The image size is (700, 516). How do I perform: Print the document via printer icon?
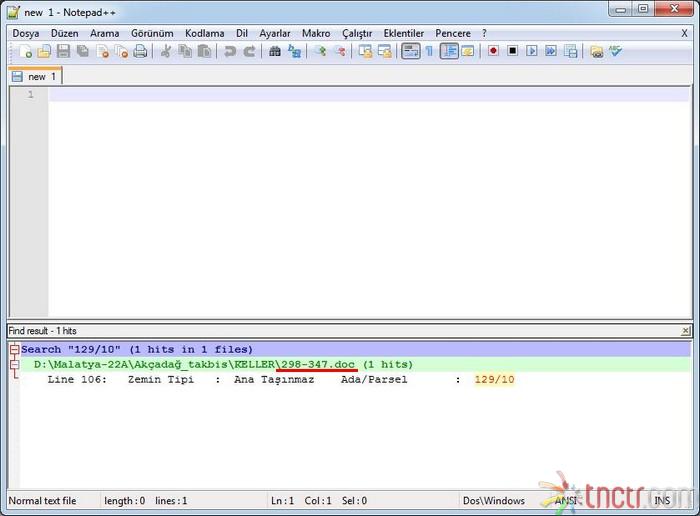pos(140,51)
